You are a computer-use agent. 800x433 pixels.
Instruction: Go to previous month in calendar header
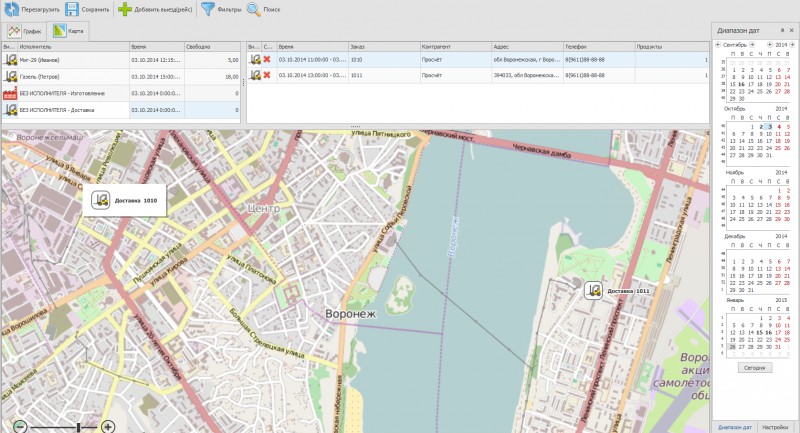716,45
